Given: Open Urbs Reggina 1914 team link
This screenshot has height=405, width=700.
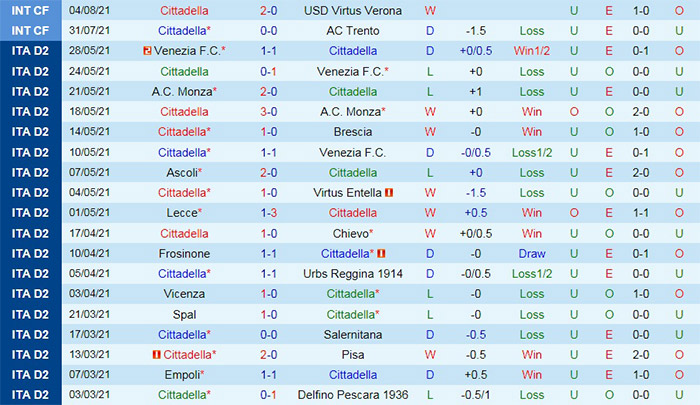Looking at the screenshot, I should click(352, 274).
